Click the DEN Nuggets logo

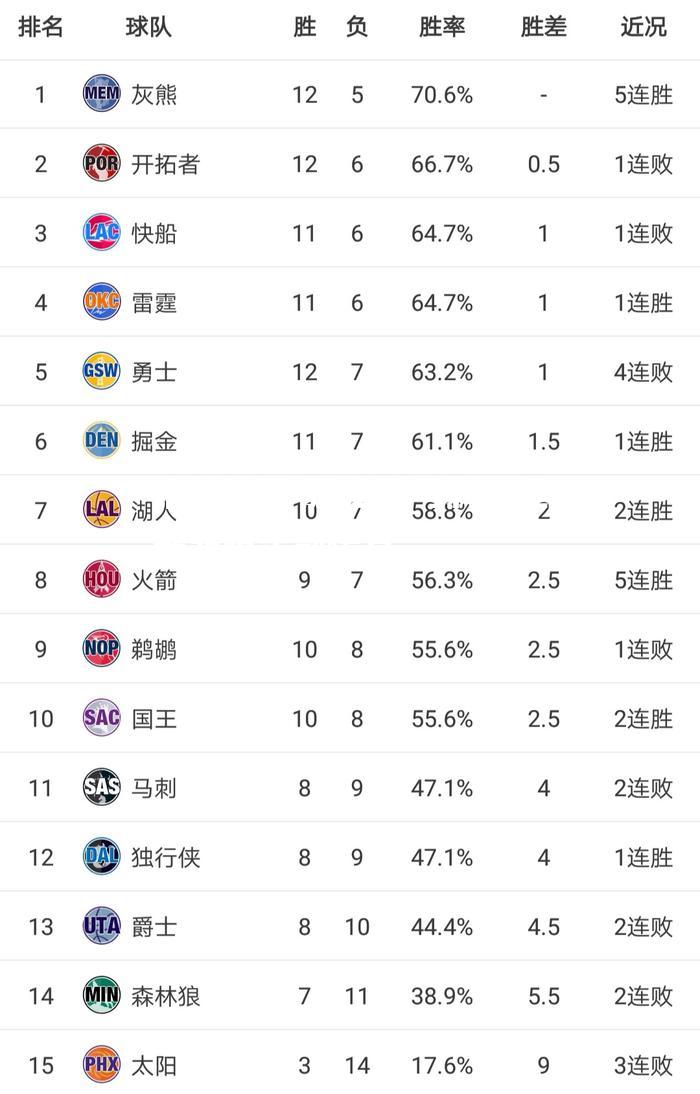(102, 440)
